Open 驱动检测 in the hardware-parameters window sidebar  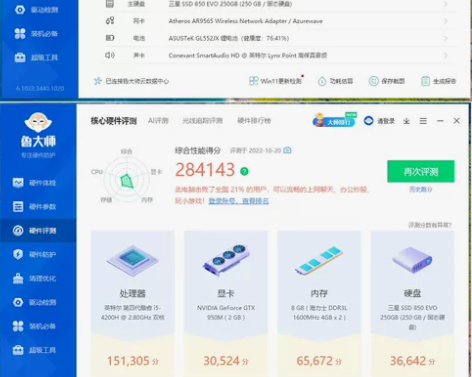click(37, 10)
